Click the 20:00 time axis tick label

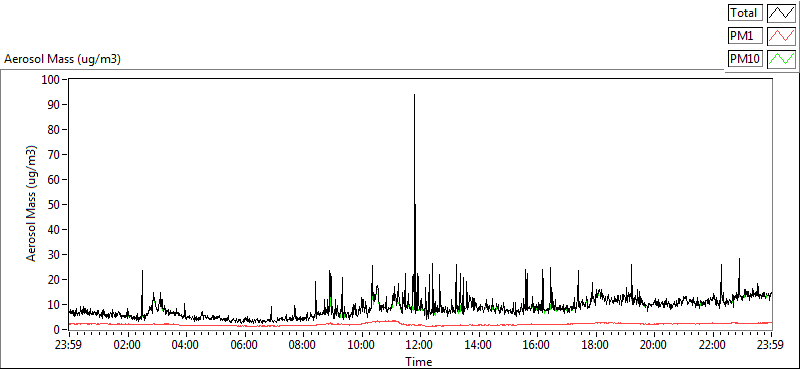point(655,344)
